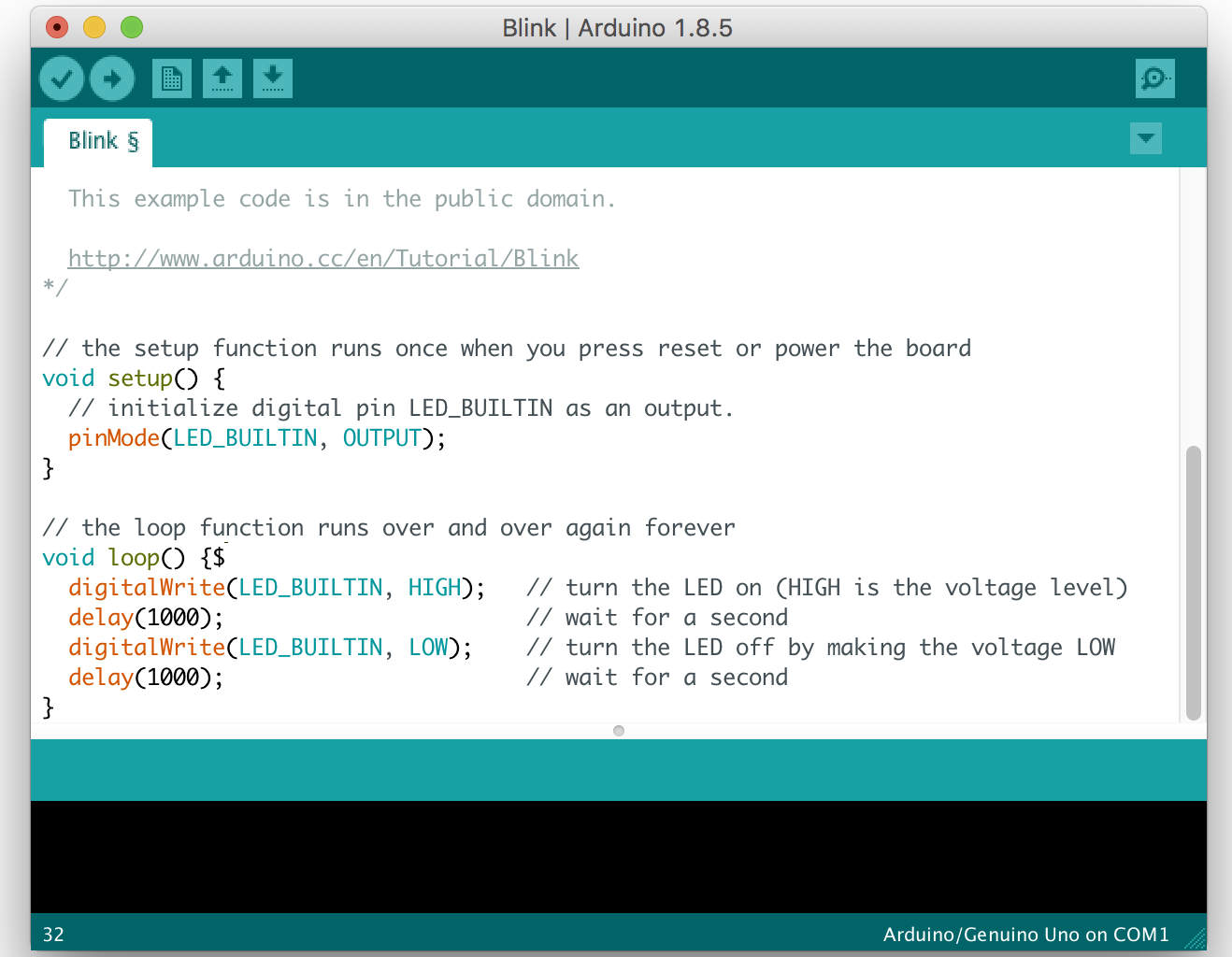This screenshot has width=1232, height=957.
Task: Open the arduino.cc Tutorial/Blink link
Action: point(323,259)
